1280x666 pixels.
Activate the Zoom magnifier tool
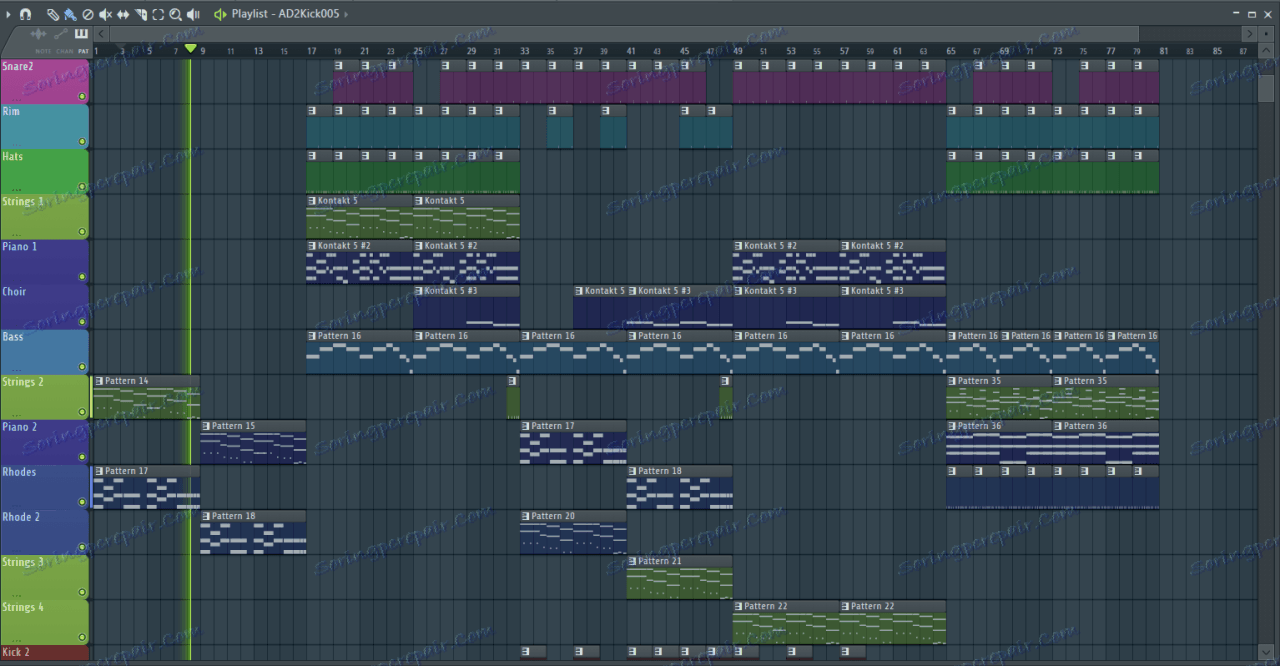coord(175,14)
